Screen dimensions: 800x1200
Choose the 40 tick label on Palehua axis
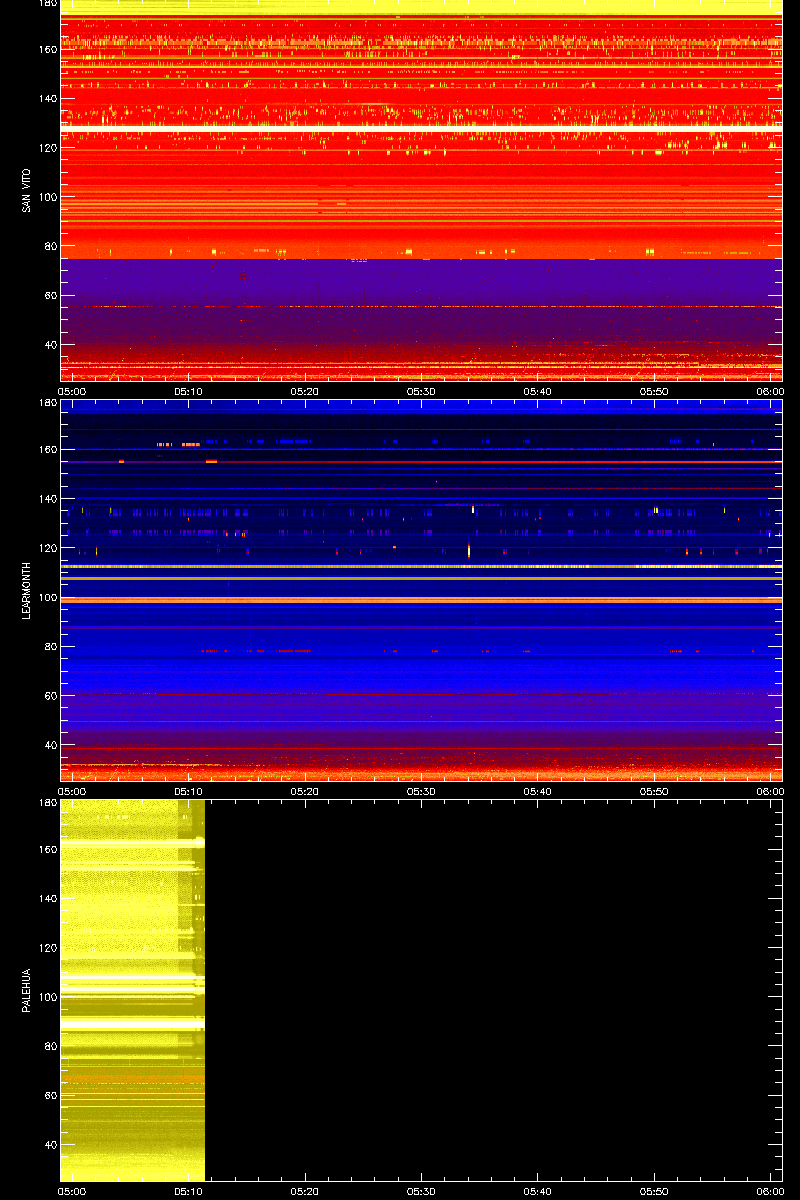(50, 1145)
